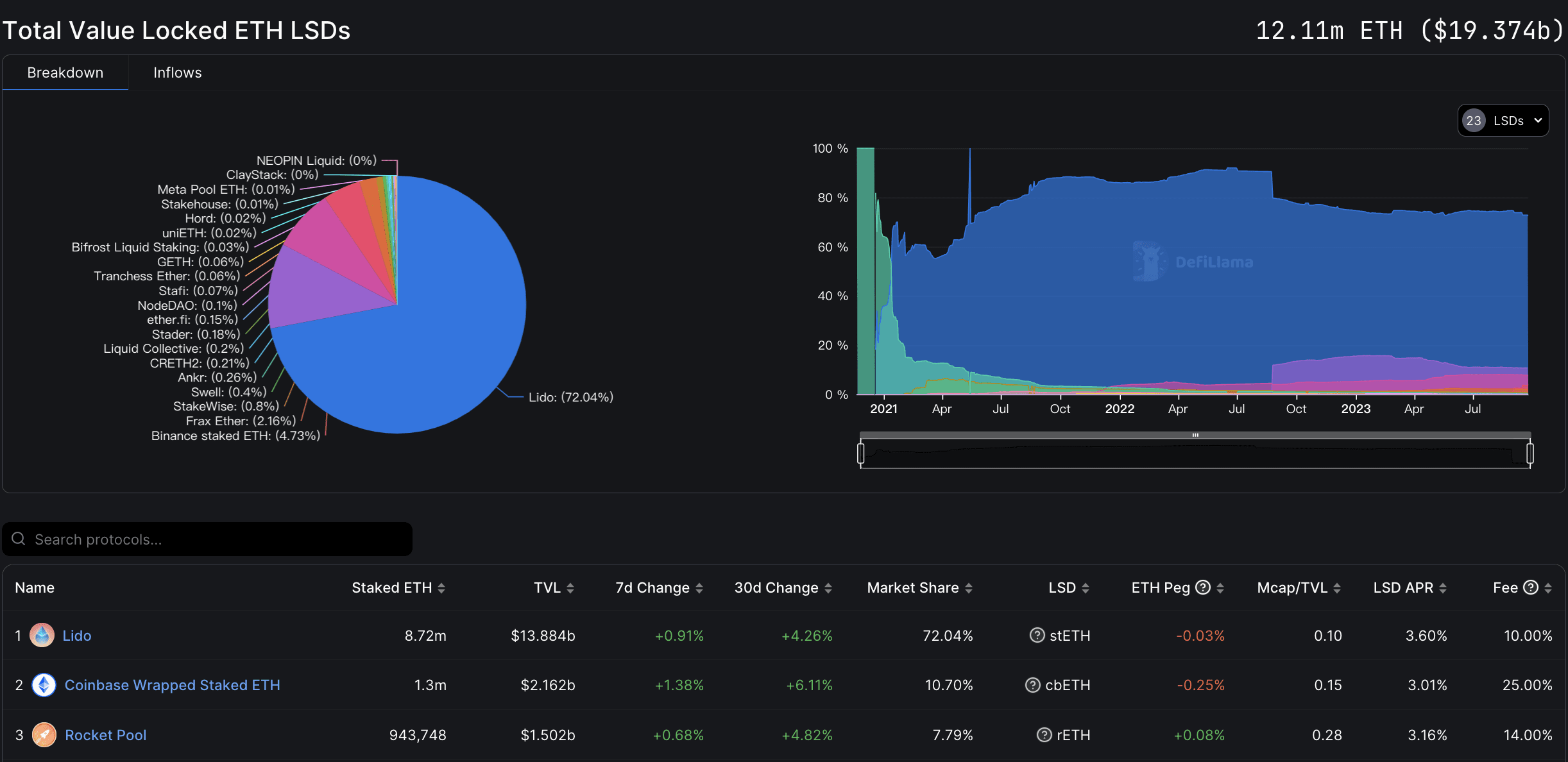Open the Lido protocol page link
The image size is (1568, 762).
point(76,636)
